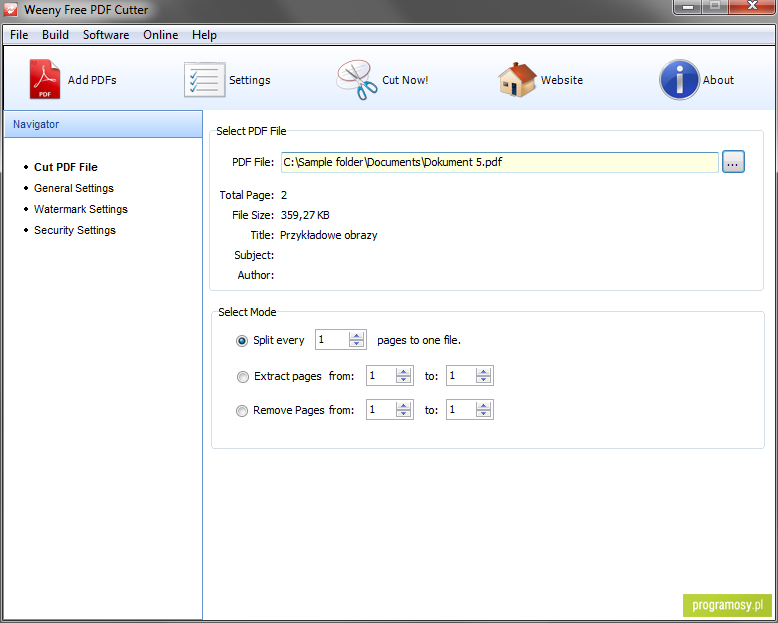
Task: Click the PDF File path field
Action: click(500, 162)
